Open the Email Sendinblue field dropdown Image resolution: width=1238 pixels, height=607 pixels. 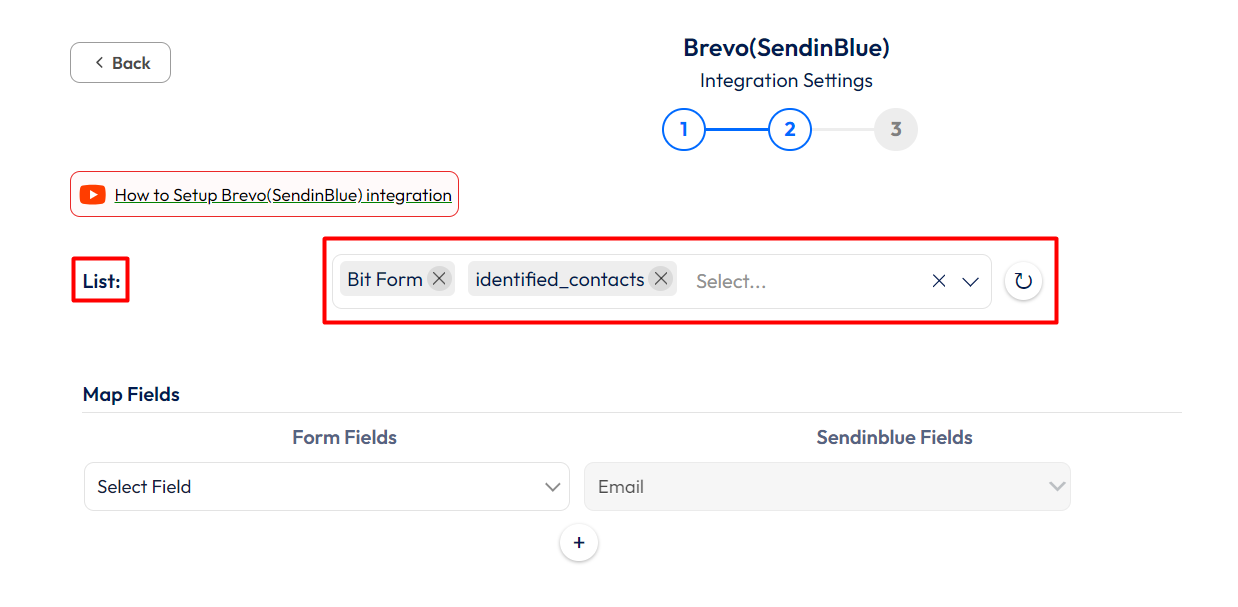click(827, 487)
